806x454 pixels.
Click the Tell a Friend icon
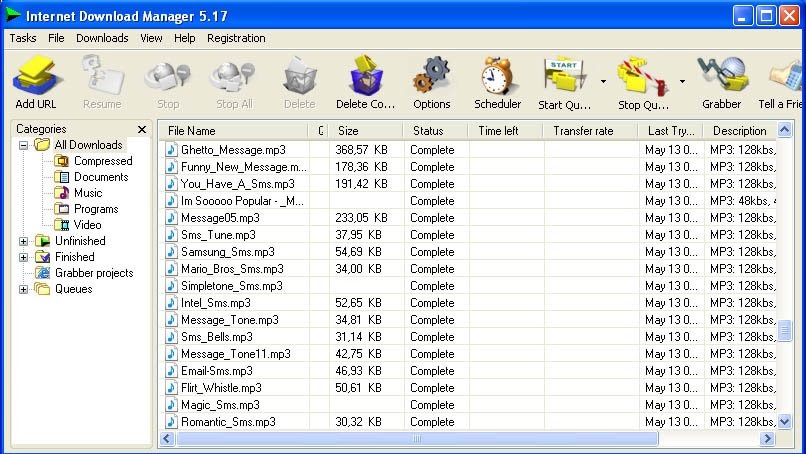point(785,77)
